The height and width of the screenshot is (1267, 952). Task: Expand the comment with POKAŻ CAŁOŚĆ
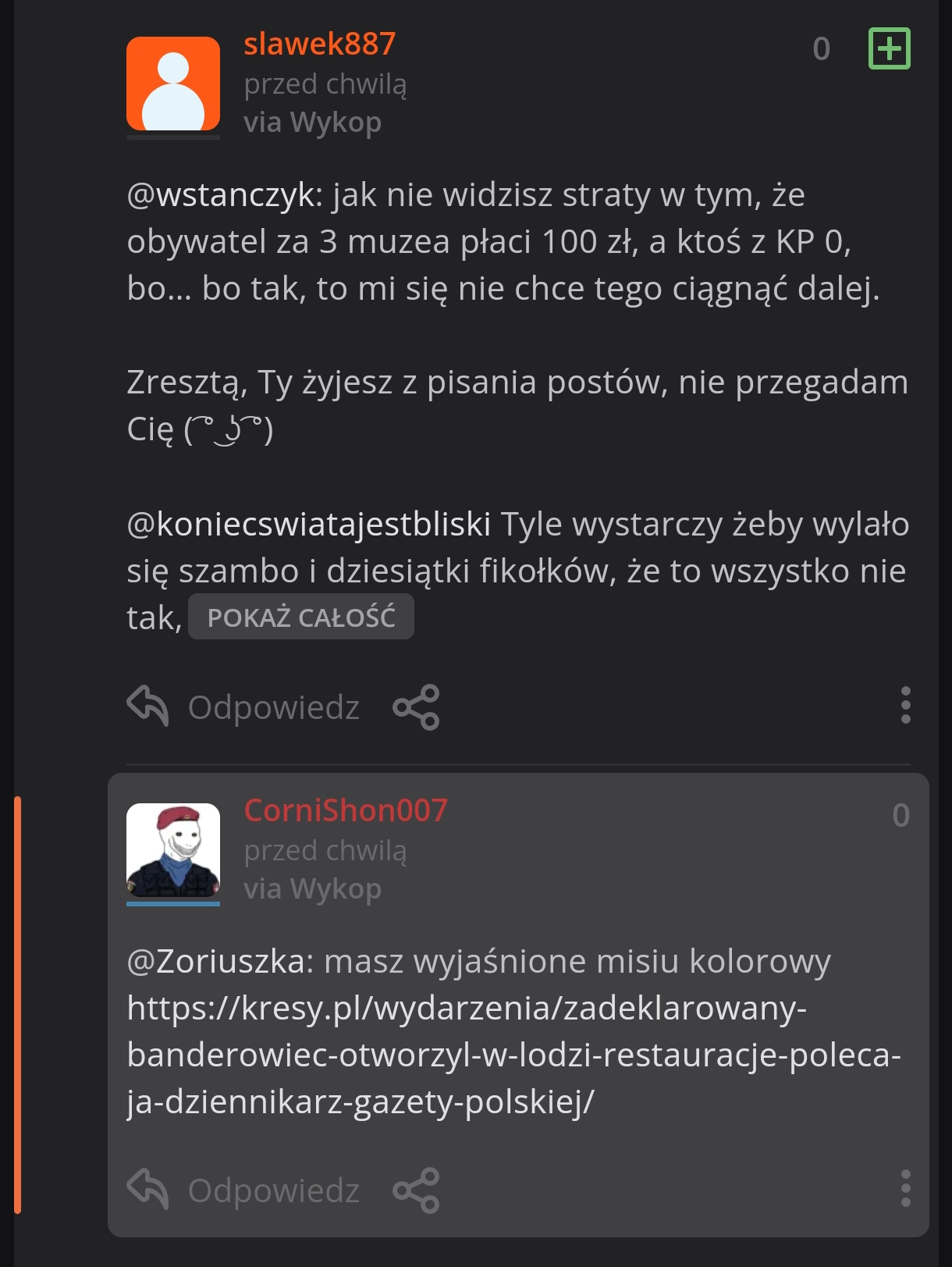pos(301,617)
